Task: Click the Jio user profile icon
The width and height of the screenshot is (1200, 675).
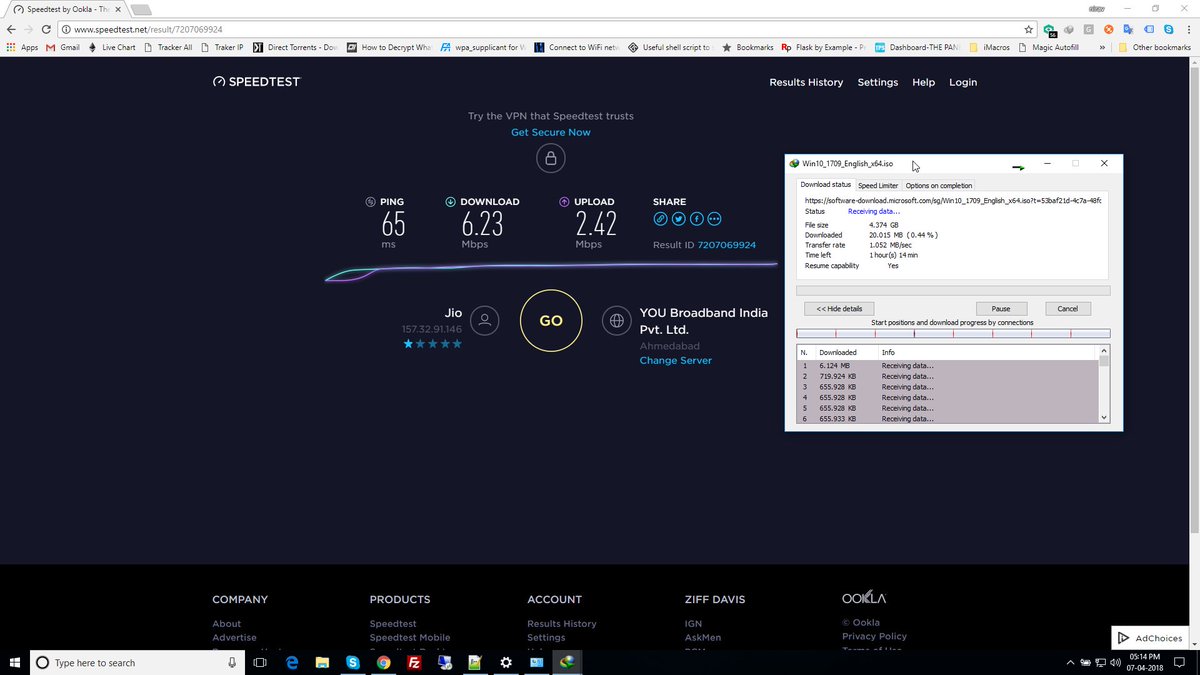Action: (485, 320)
